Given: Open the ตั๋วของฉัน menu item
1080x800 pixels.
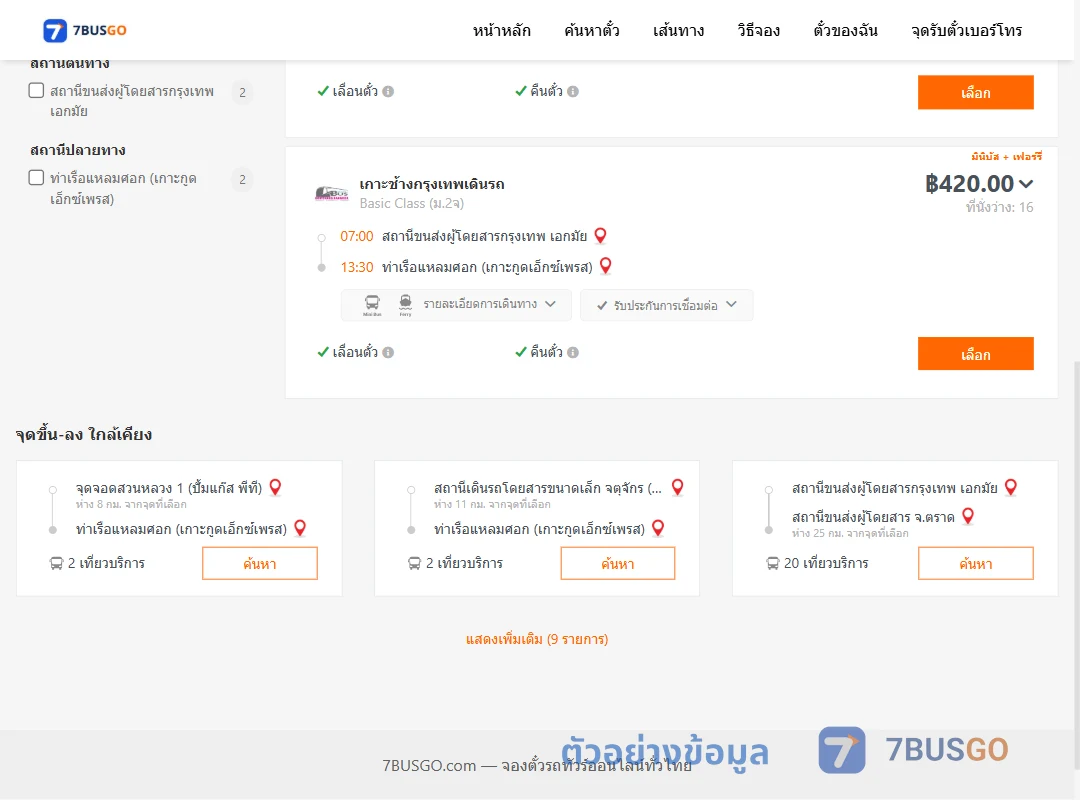Looking at the screenshot, I should click(845, 30).
